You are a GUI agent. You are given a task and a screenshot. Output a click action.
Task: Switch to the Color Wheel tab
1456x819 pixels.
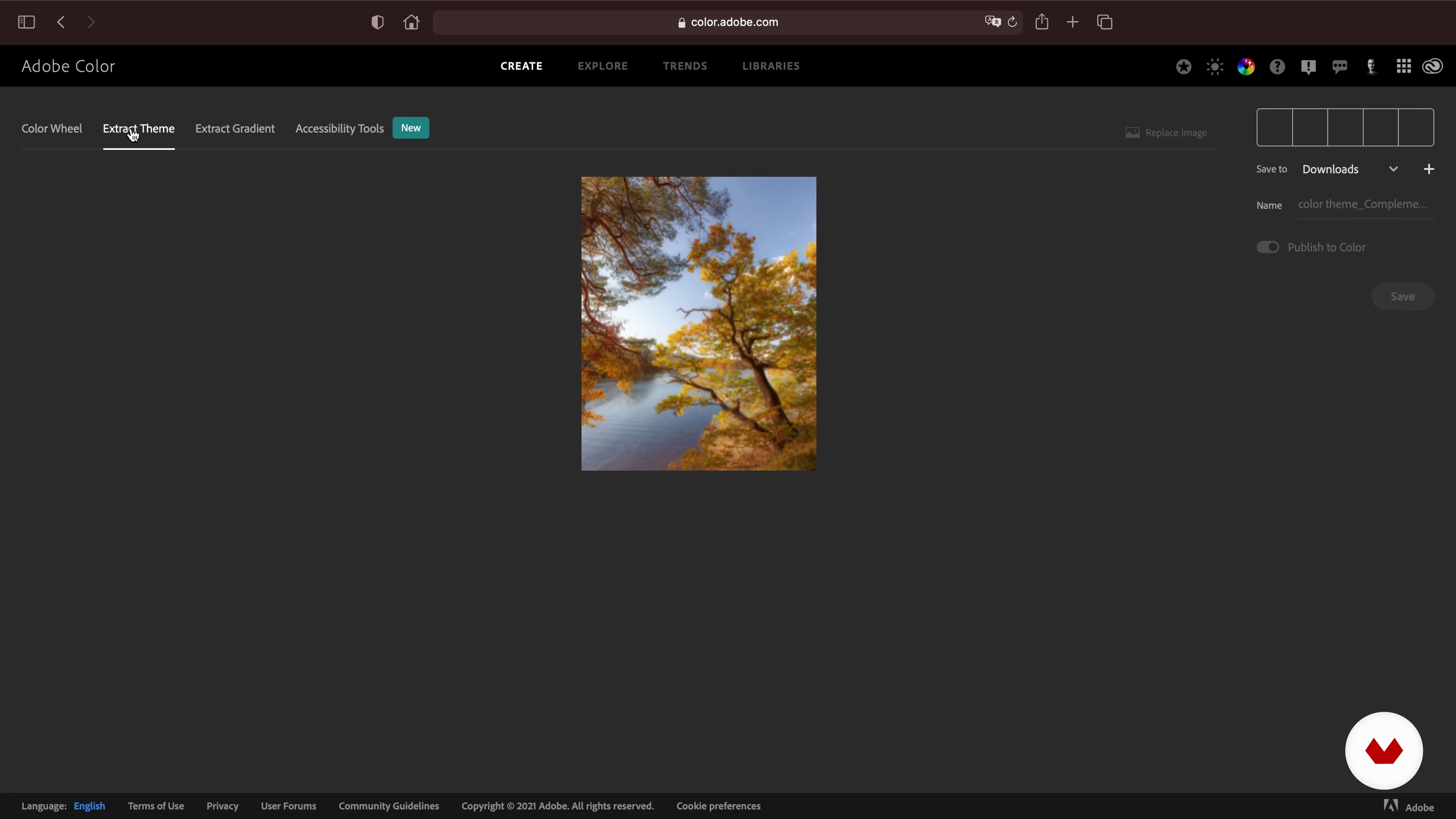click(52, 128)
